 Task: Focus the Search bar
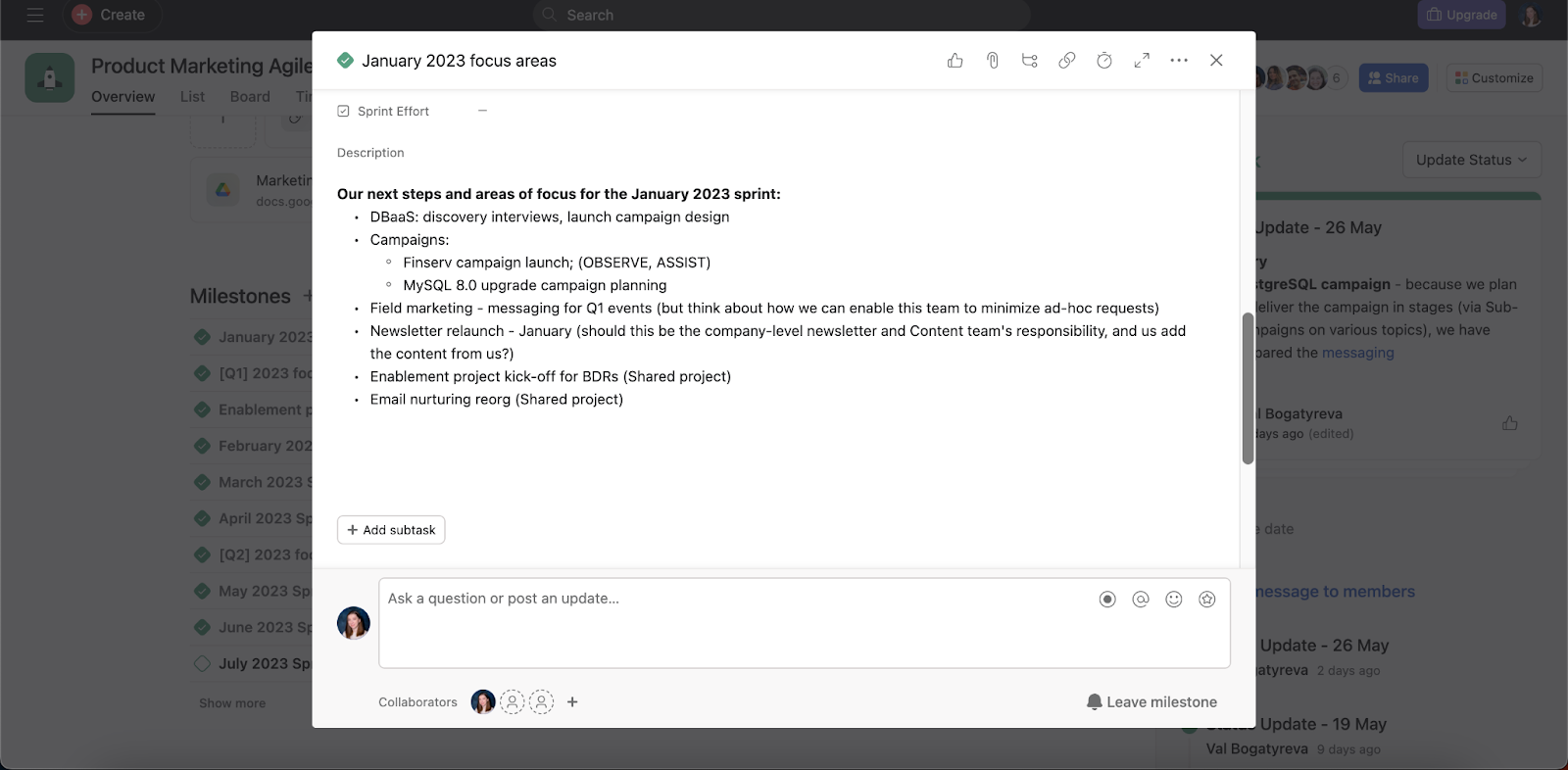point(782,15)
